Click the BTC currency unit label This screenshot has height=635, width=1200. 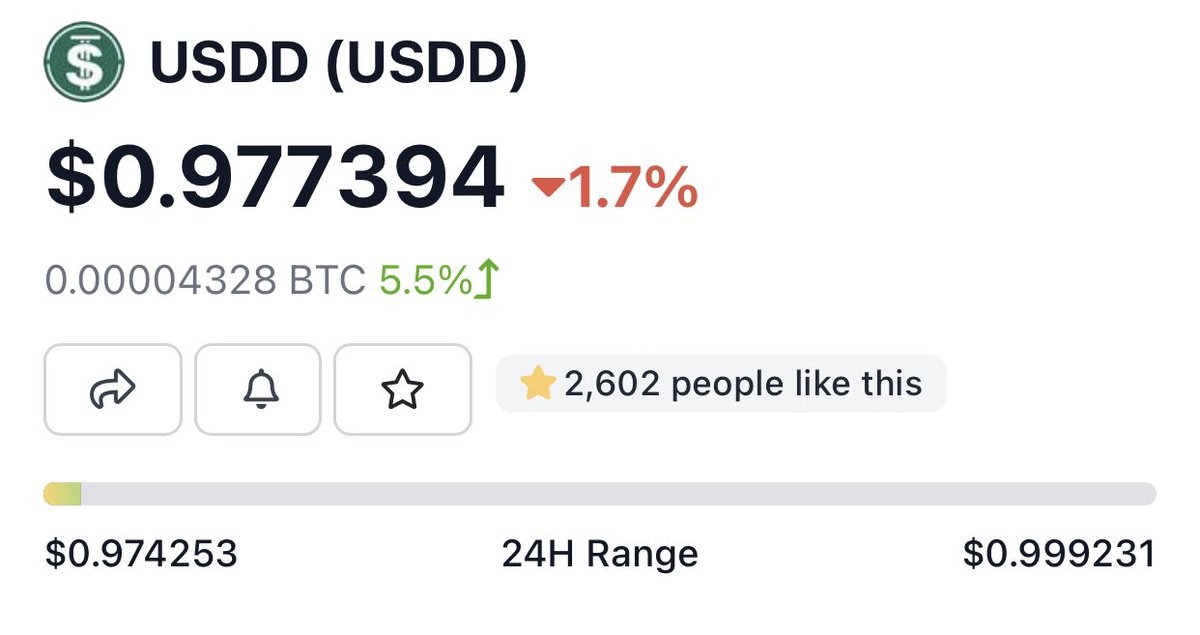pos(327,282)
